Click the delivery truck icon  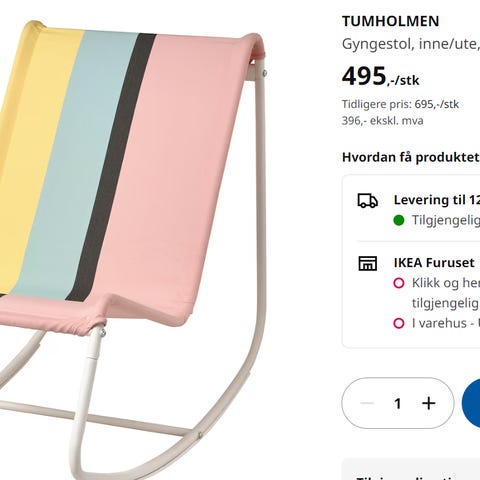coord(368,201)
